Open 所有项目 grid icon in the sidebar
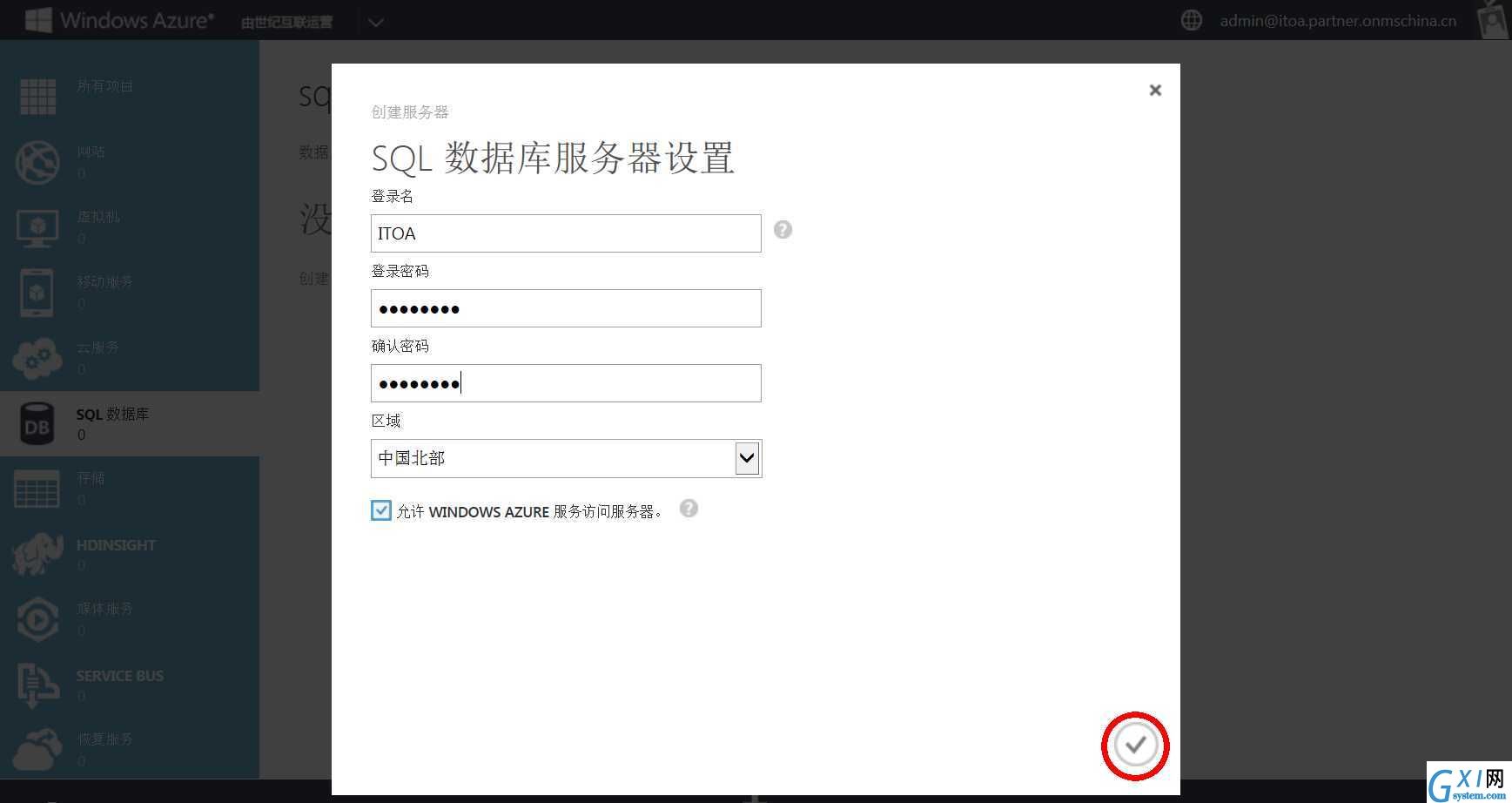 point(37,97)
